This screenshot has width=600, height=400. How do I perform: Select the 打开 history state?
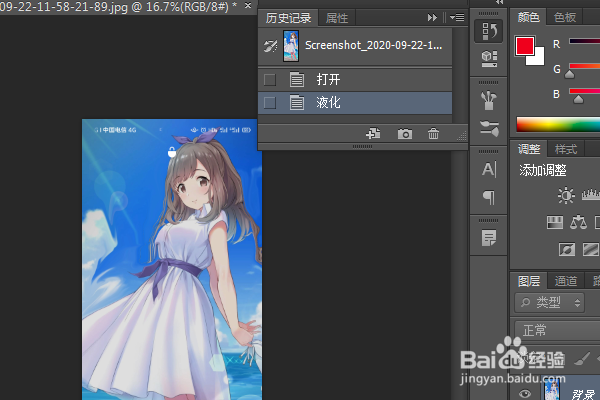coord(355,80)
